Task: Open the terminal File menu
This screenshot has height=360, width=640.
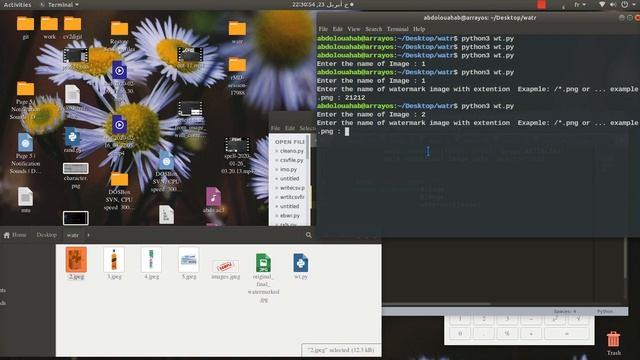Action: pos(323,29)
